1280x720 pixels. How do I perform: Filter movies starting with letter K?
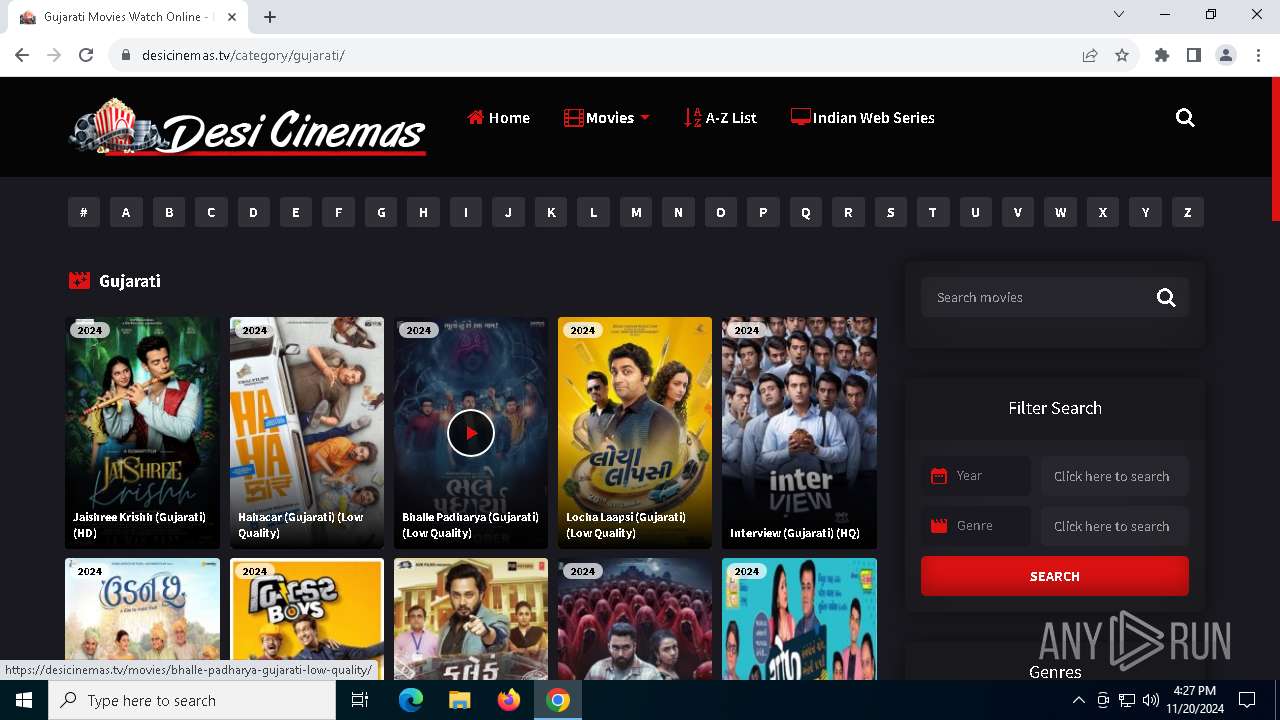click(x=551, y=212)
